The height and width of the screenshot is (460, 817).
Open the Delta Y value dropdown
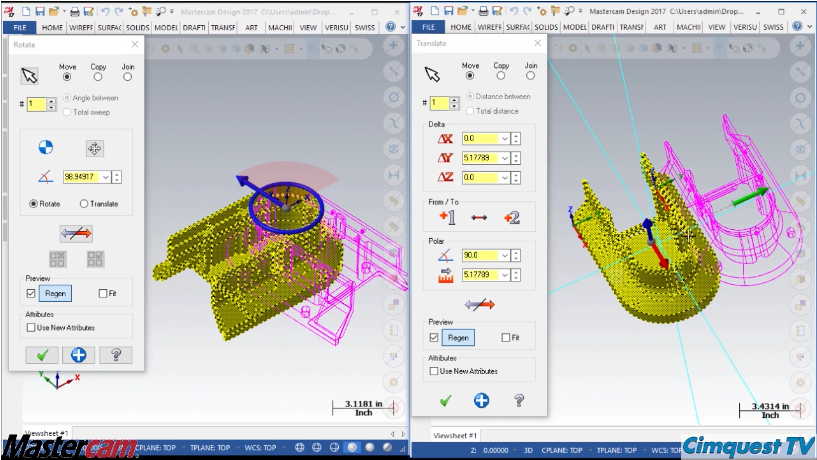pyautogui.click(x=504, y=158)
